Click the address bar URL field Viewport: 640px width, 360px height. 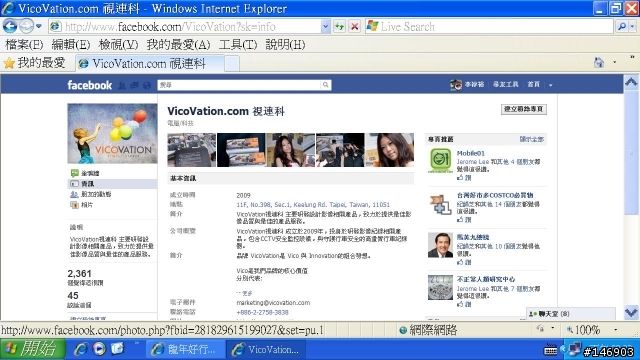pos(185,27)
